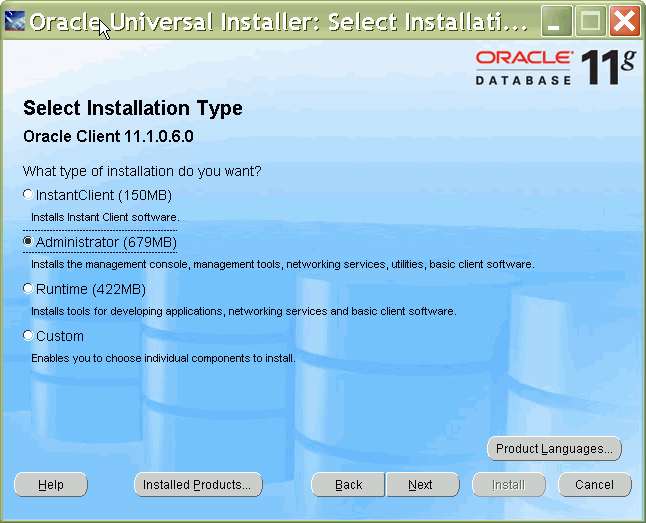This screenshot has width=646, height=523.
Task: Go Back to the previous step
Action: [x=348, y=484]
